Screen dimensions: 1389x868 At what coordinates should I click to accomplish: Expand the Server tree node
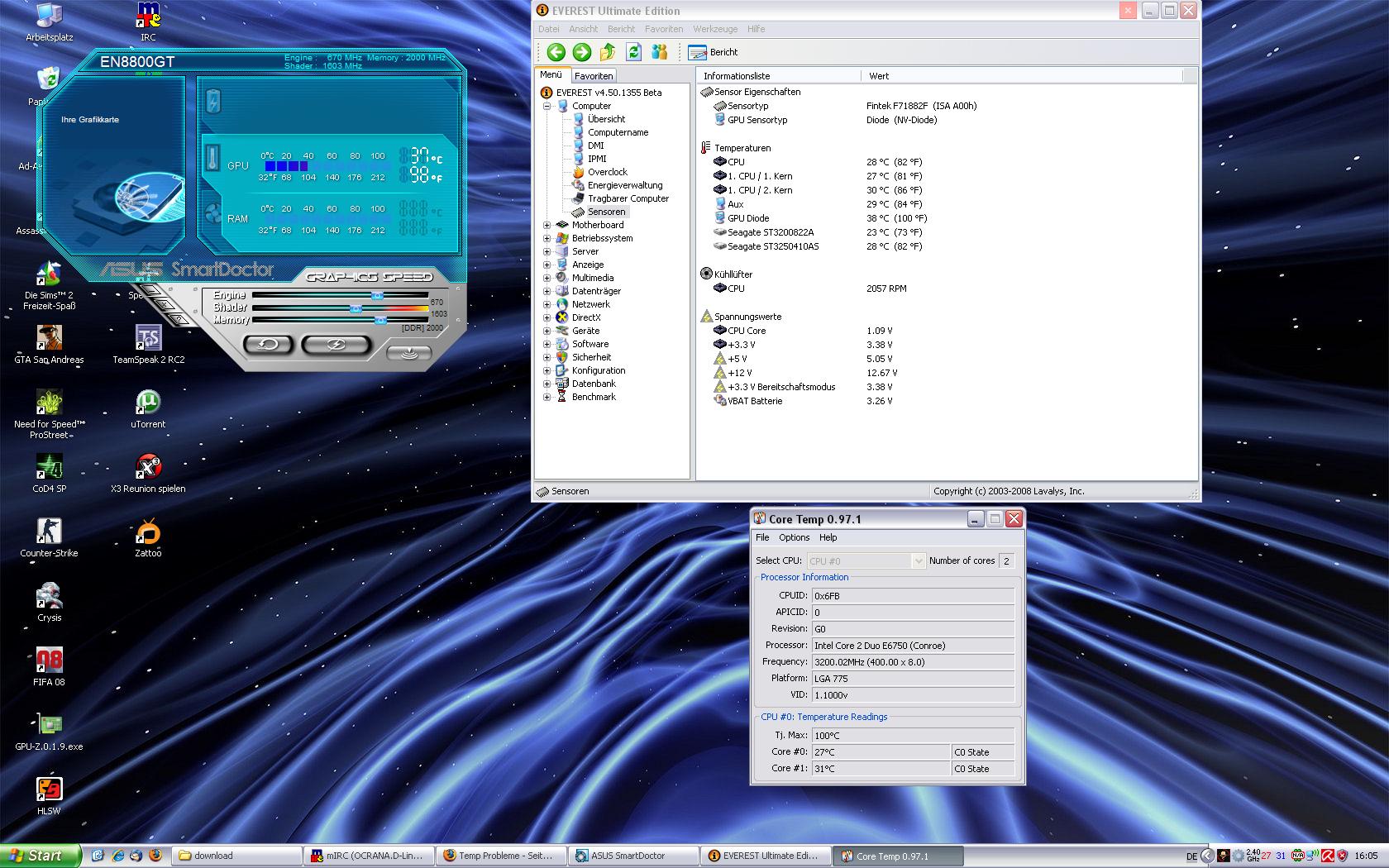(547, 251)
